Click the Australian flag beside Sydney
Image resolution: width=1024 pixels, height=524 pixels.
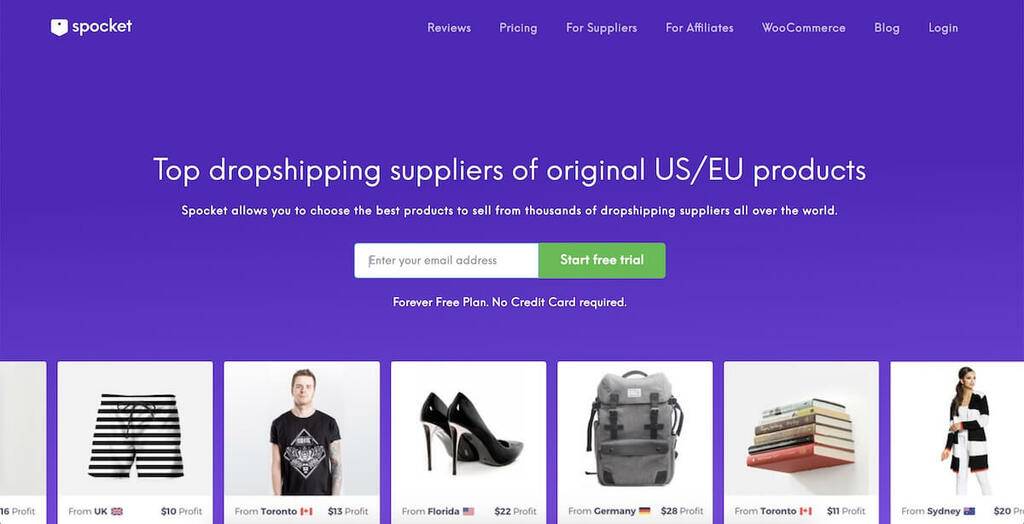[969, 511]
